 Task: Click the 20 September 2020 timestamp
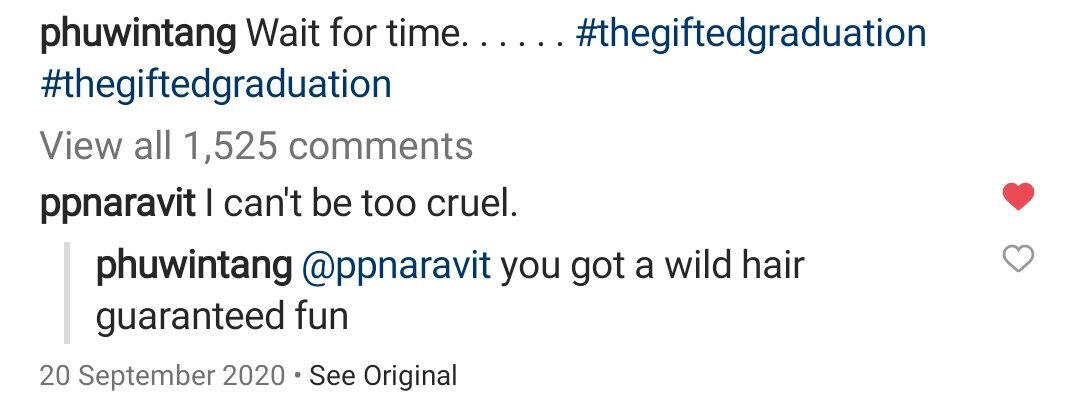pos(163,376)
